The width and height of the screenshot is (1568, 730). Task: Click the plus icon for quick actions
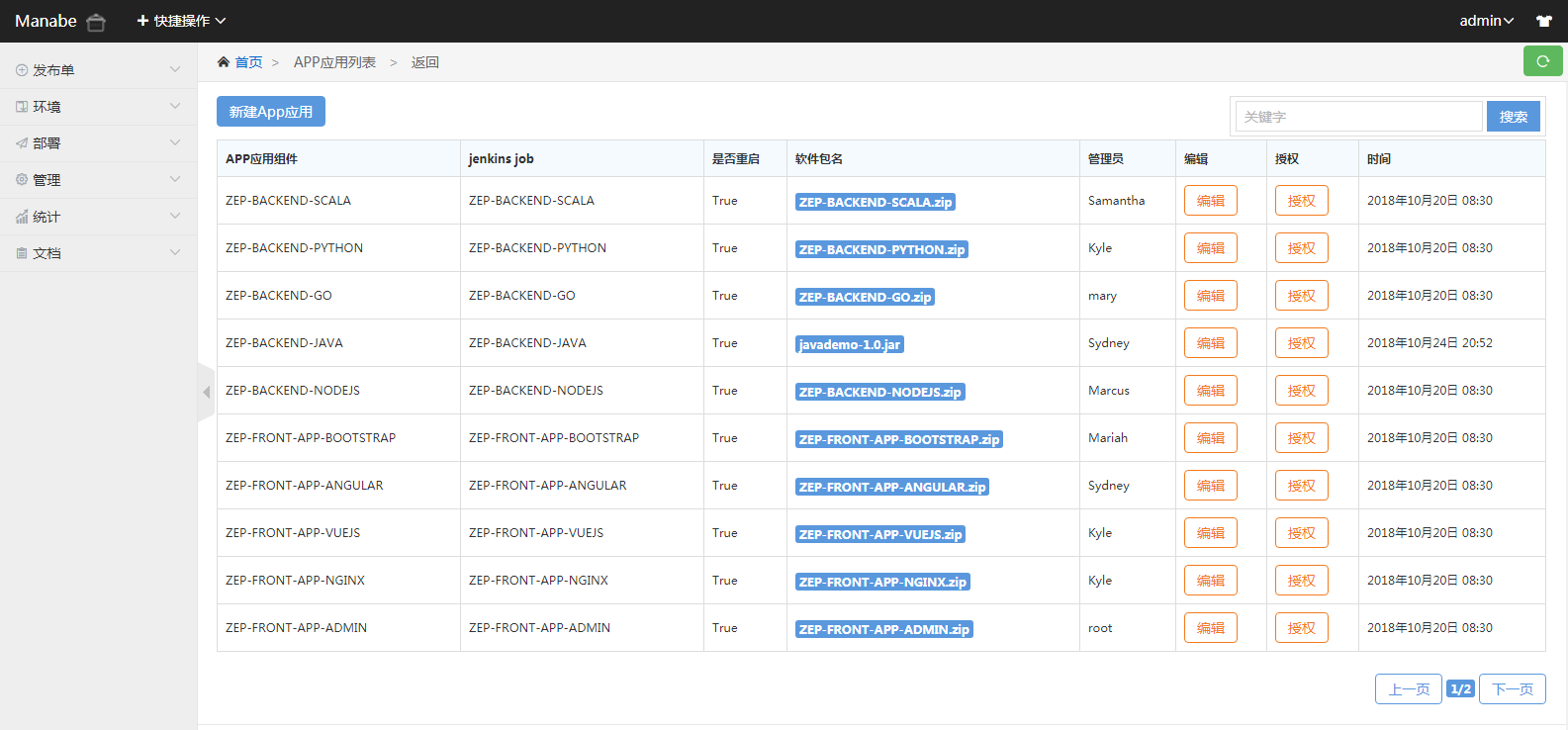click(x=142, y=21)
